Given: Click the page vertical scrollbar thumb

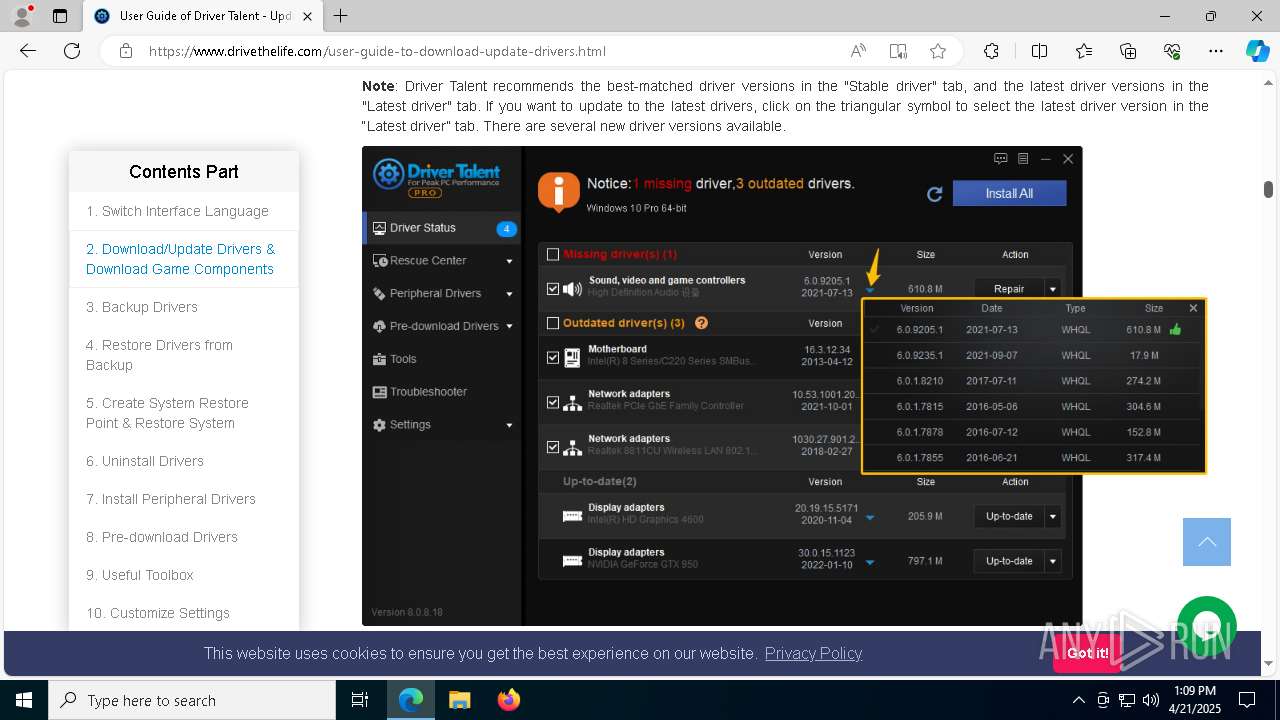Looking at the screenshot, I should coord(1268,189).
